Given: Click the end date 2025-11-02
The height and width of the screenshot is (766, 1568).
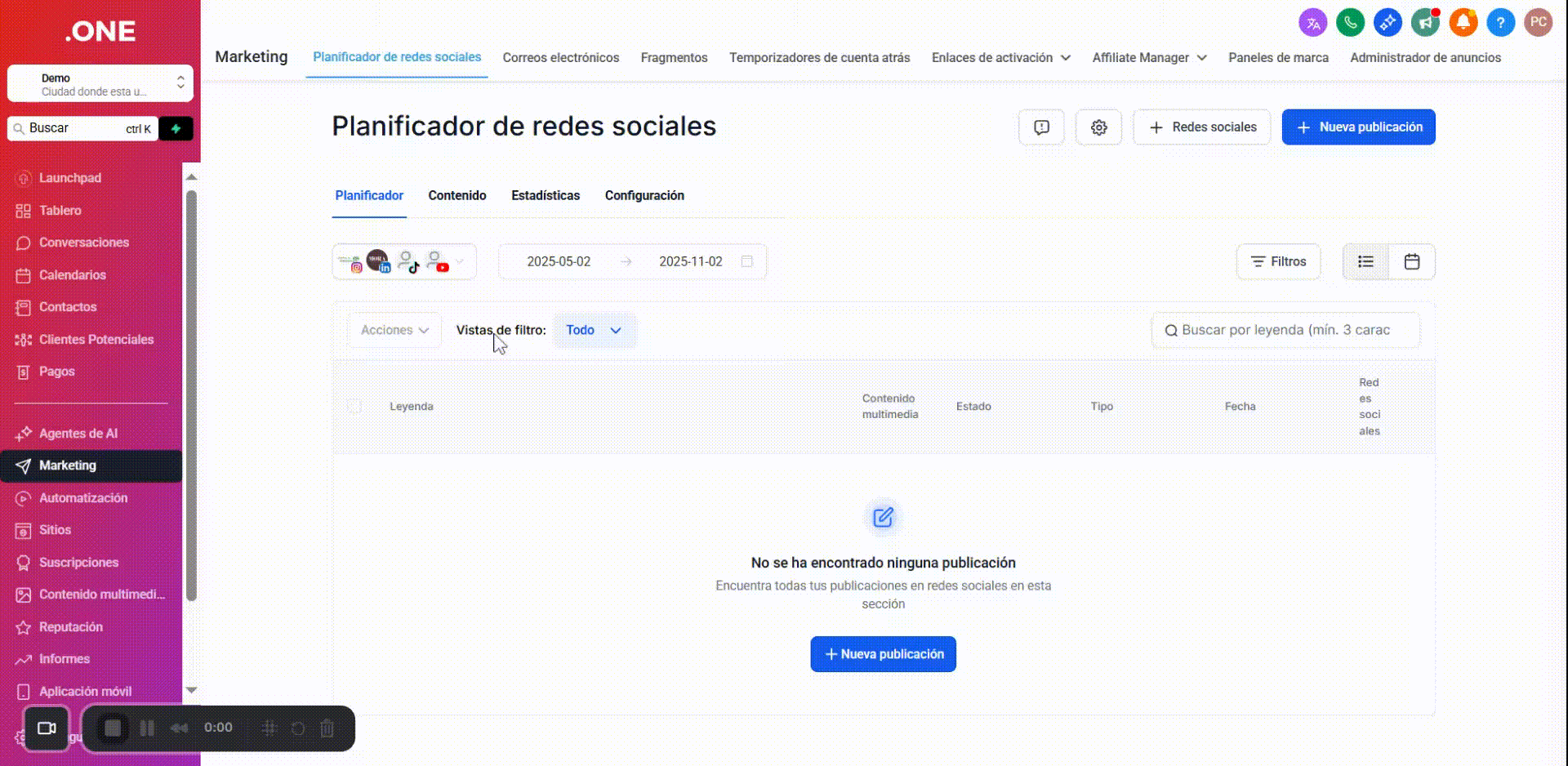Looking at the screenshot, I should coord(691,261).
